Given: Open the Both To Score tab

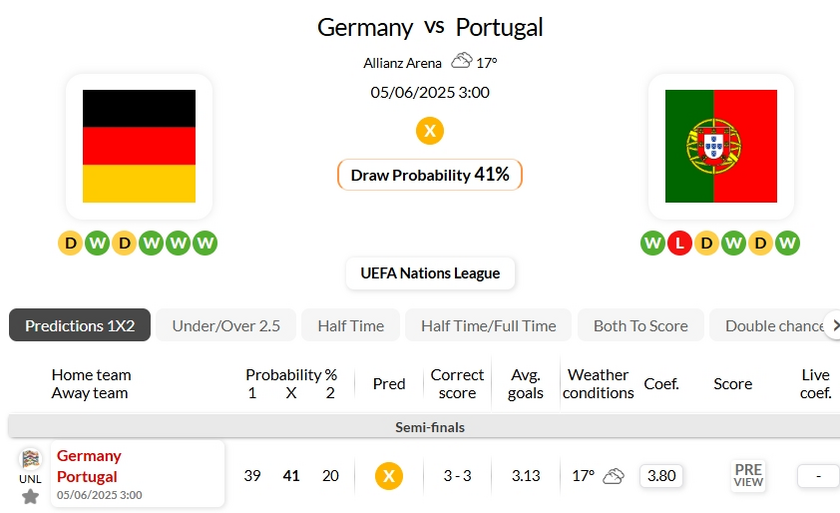Looking at the screenshot, I should 640,326.
